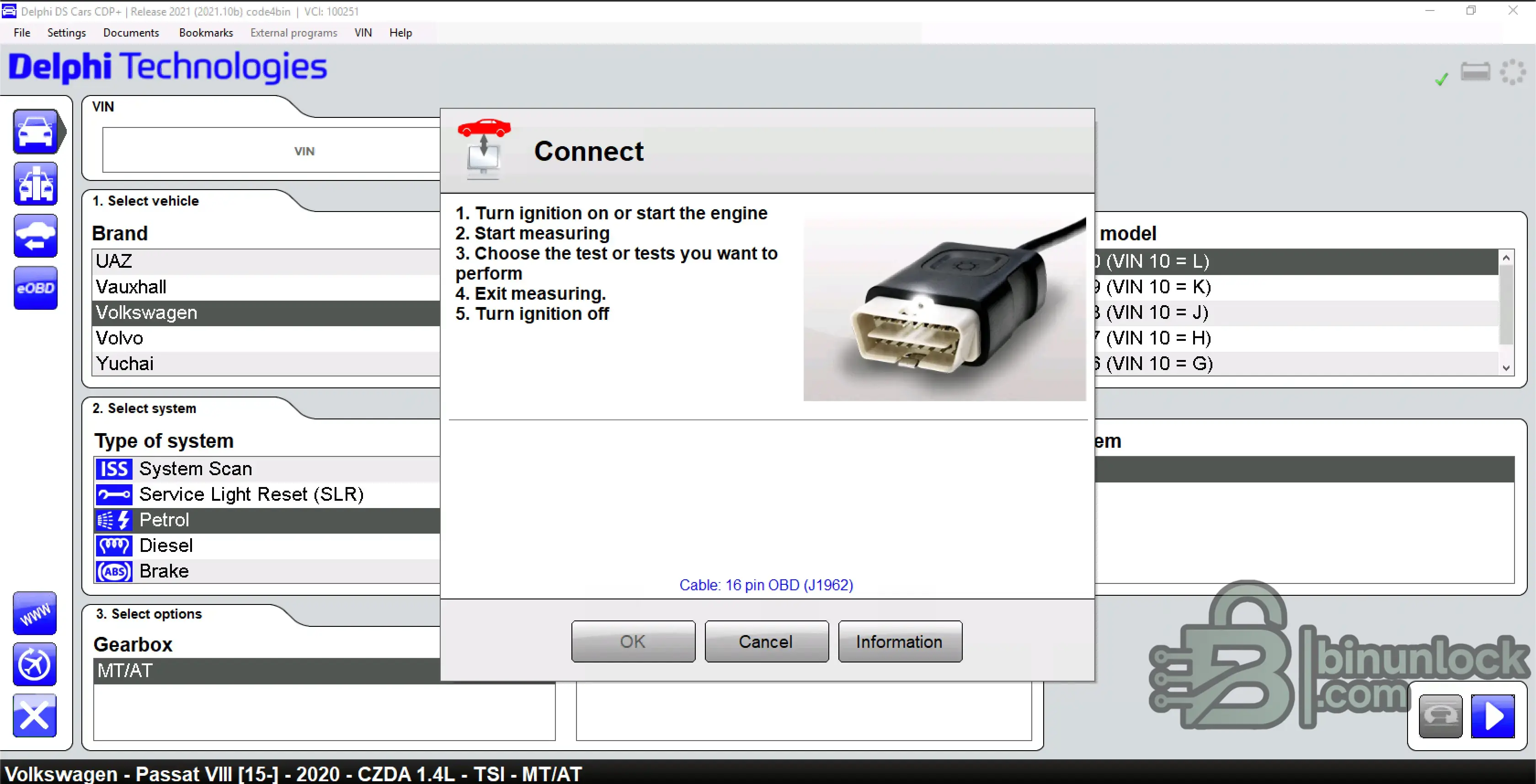Image resolution: width=1536 pixels, height=784 pixels.
Task: Select Vauxhall in the Brand list
Action: pos(266,287)
